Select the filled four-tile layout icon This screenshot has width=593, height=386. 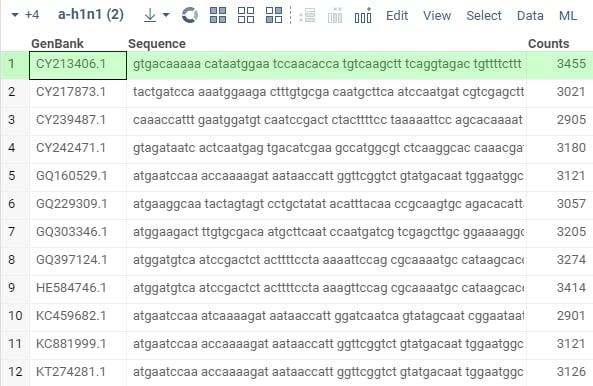[218, 15]
